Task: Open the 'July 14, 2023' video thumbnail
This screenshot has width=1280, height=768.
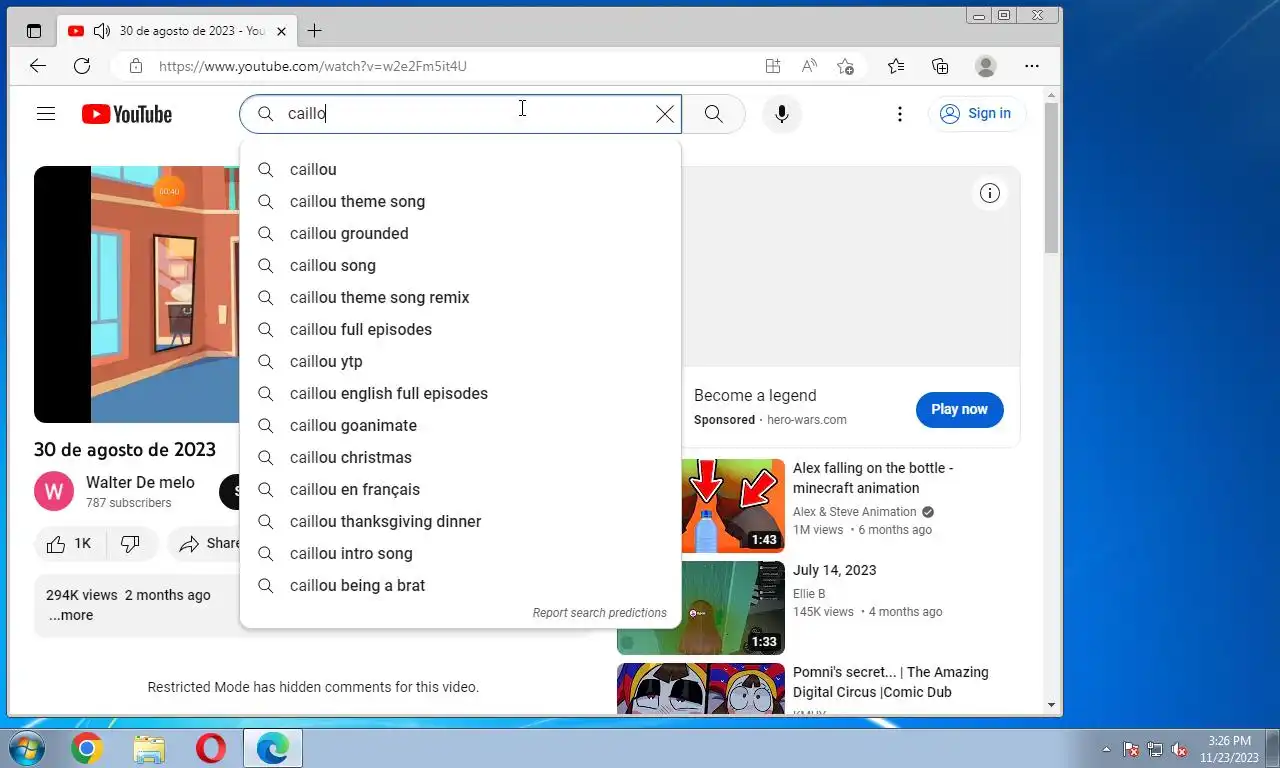Action: (x=701, y=608)
